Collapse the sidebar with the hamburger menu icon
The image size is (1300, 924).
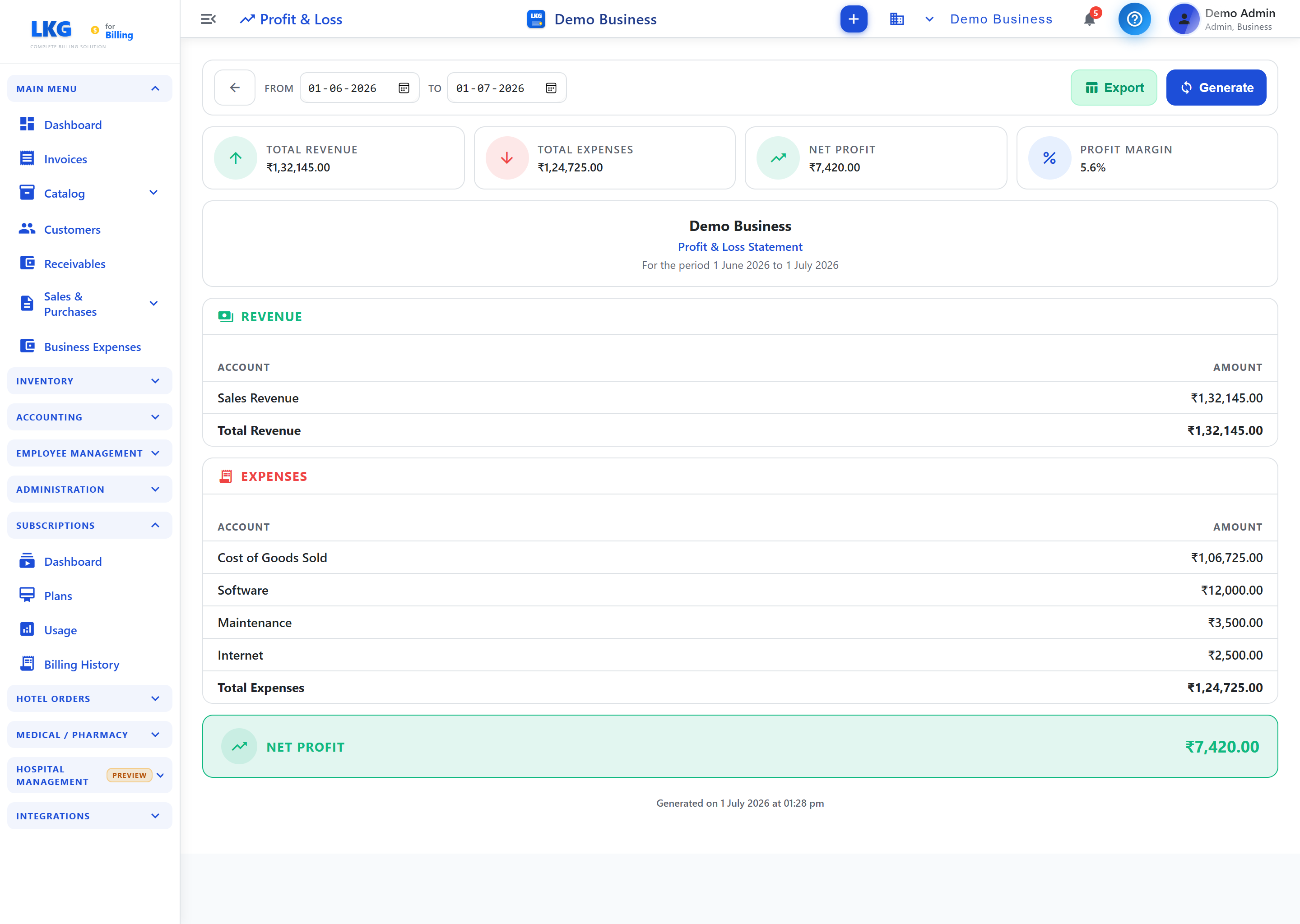point(209,19)
